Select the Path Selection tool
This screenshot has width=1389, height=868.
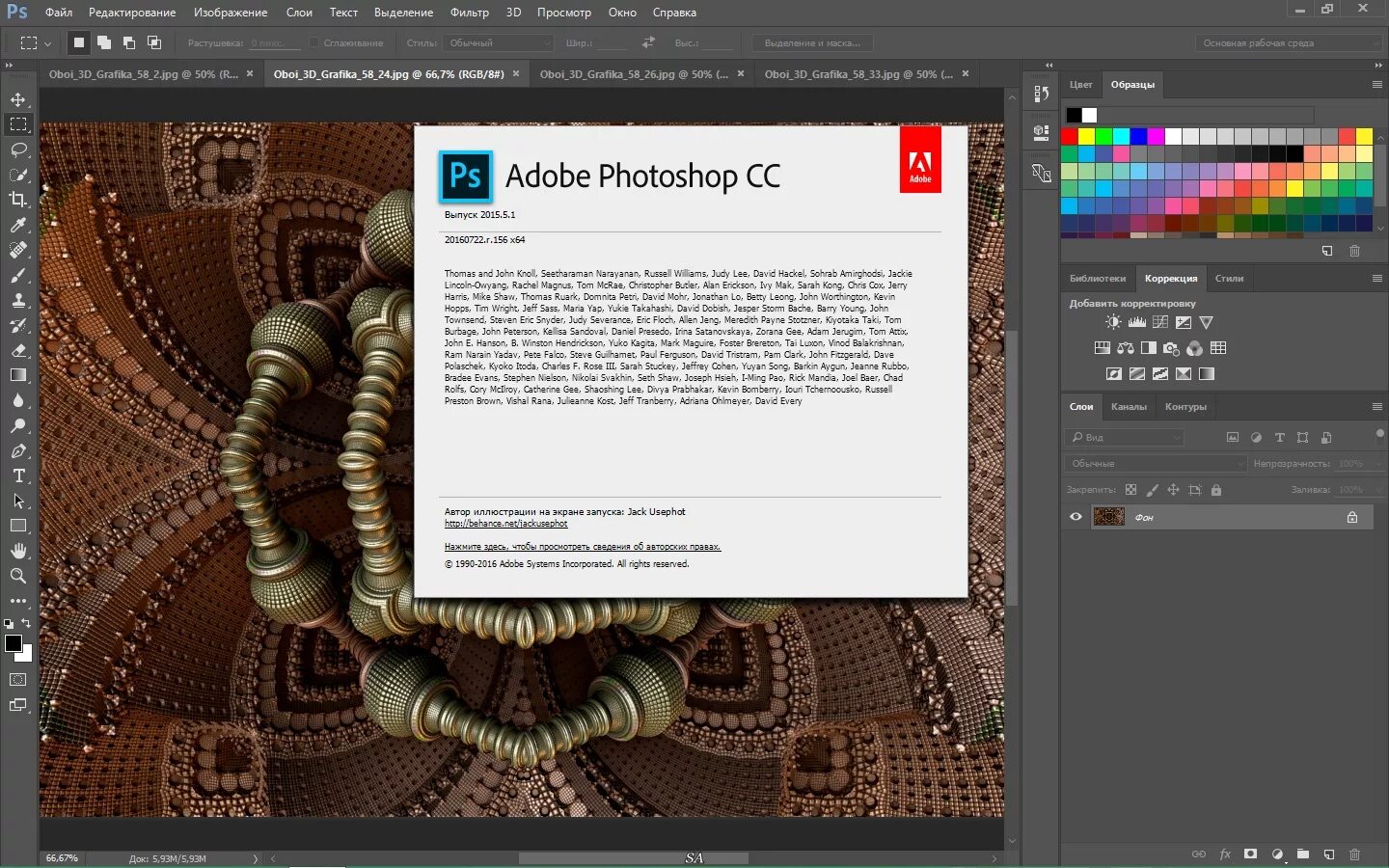(x=18, y=501)
